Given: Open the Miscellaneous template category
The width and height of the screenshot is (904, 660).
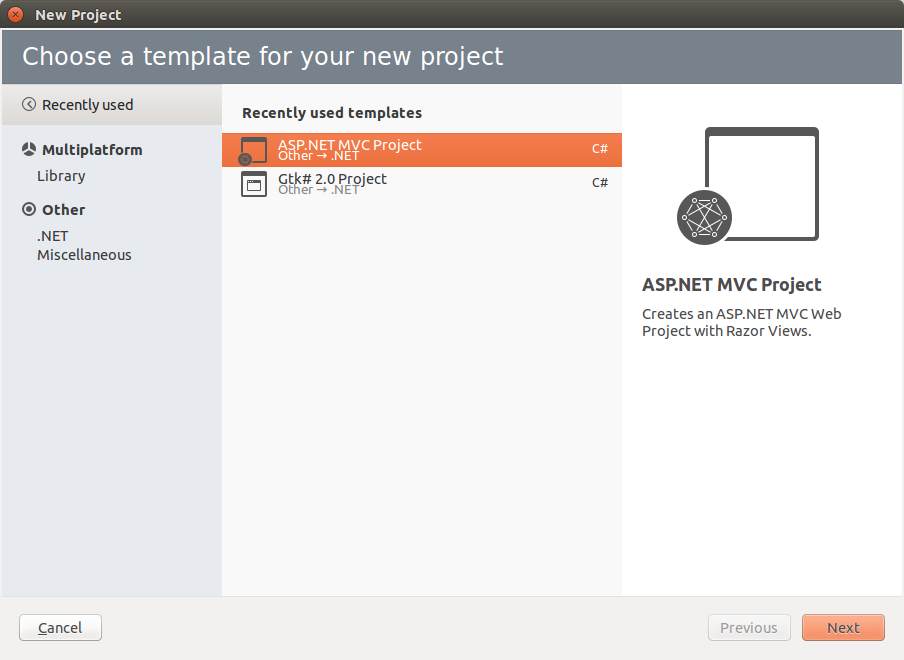Looking at the screenshot, I should (84, 255).
